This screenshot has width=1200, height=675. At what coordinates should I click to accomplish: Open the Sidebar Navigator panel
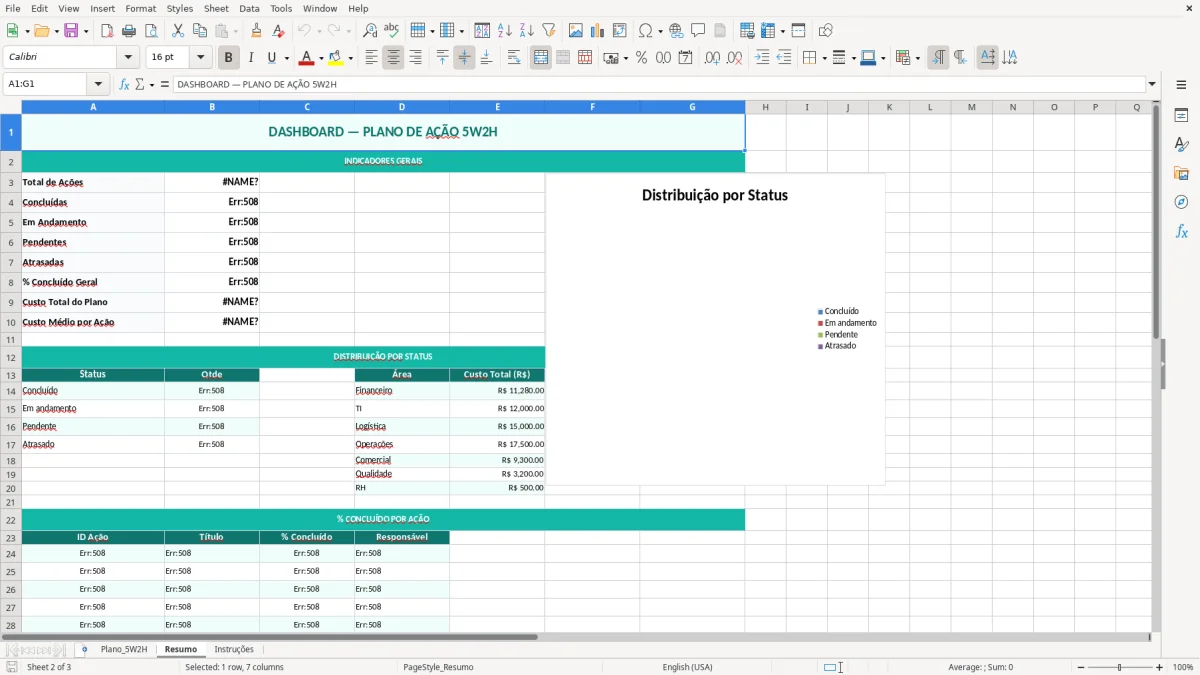[x=1181, y=202]
